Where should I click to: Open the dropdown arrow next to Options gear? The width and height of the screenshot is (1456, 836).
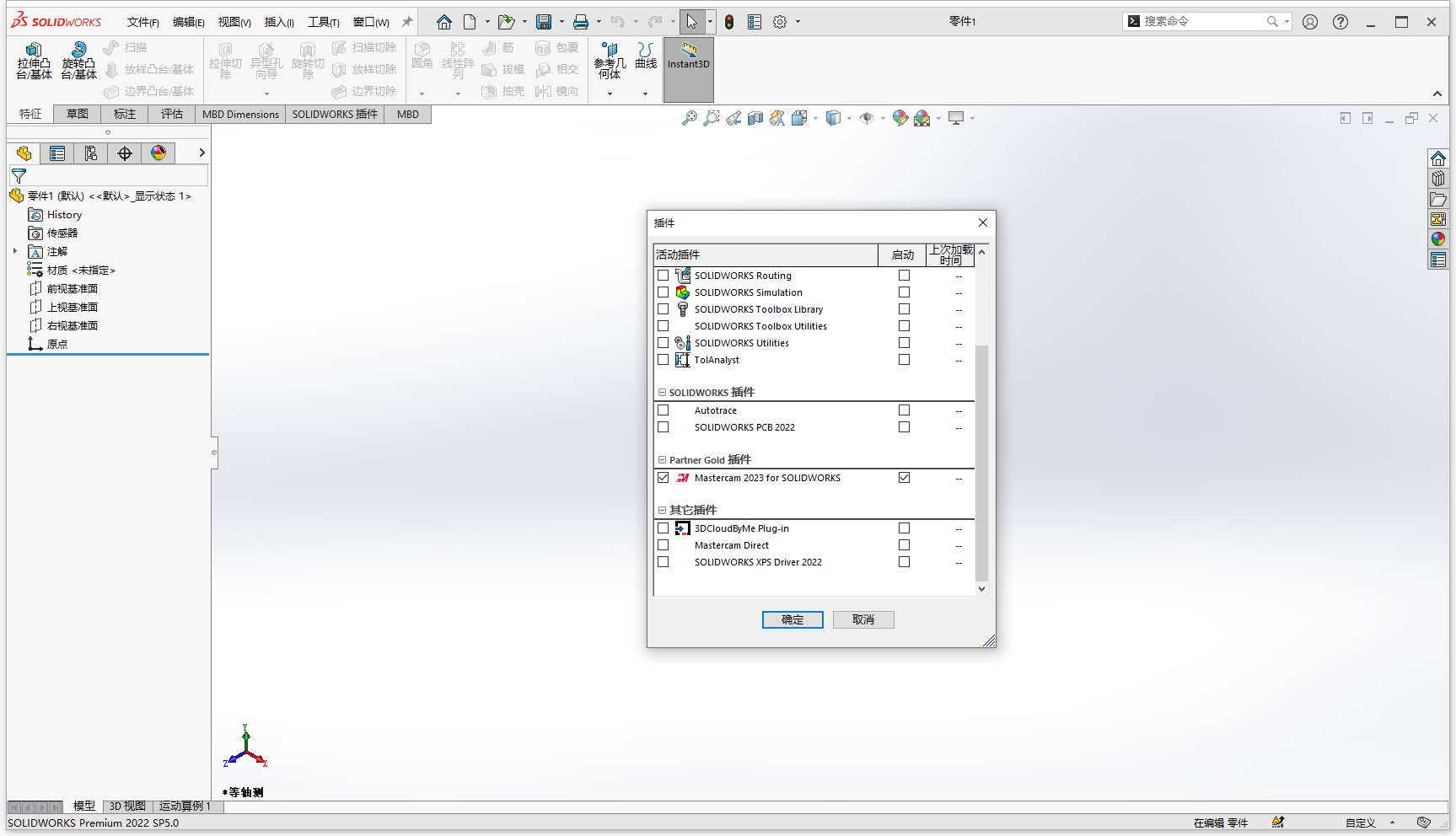pyautogui.click(x=798, y=22)
